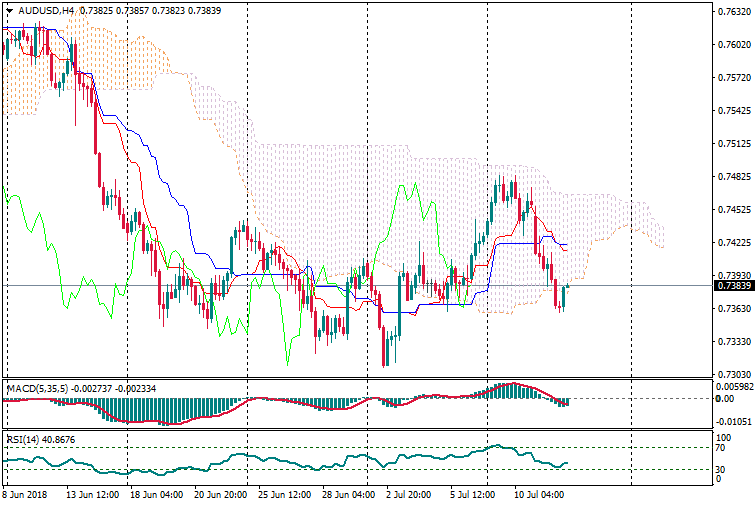The width and height of the screenshot is (755, 506).
Task: Click the 8 Jun 2018 date label
Action: coord(27,494)
